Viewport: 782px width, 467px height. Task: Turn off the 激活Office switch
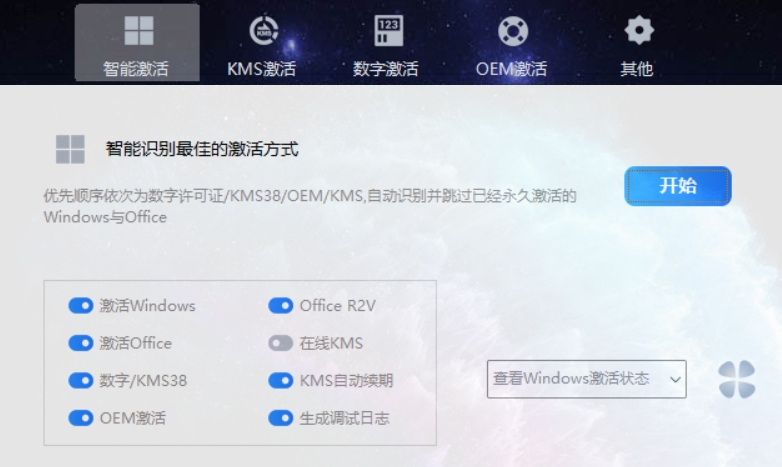click(81, 343)
